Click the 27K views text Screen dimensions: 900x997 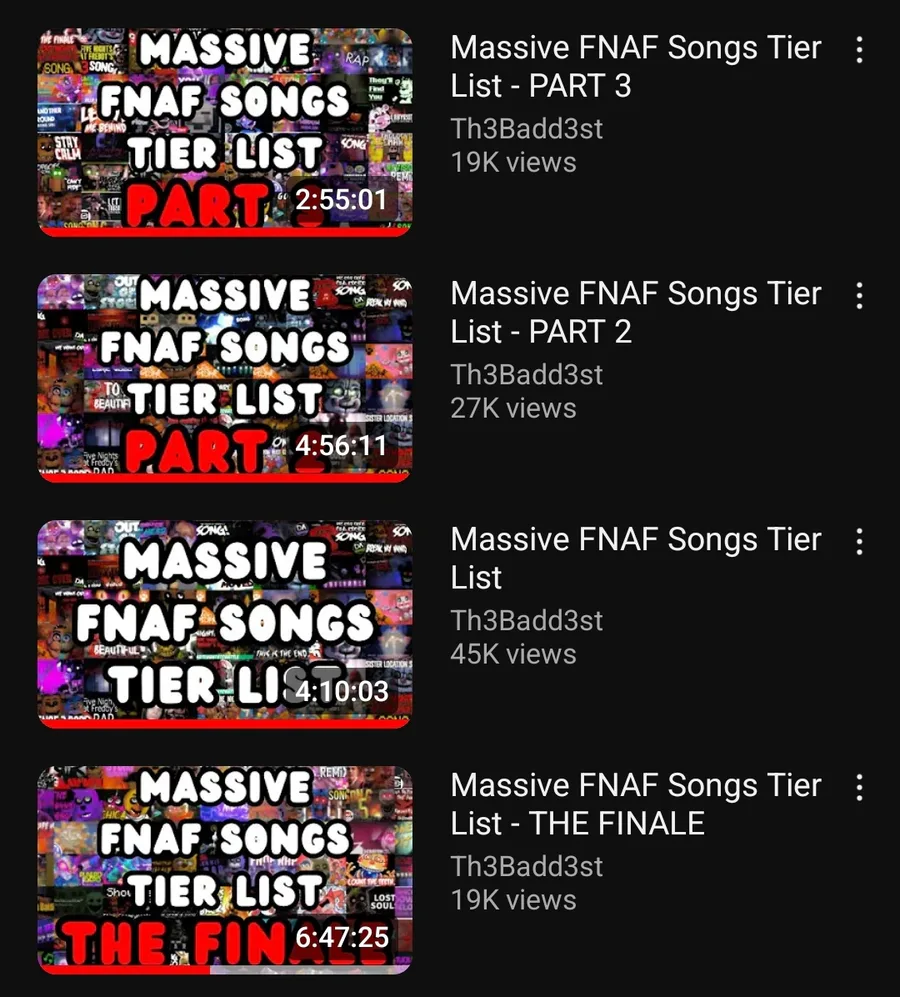click(x=513, y=408)
